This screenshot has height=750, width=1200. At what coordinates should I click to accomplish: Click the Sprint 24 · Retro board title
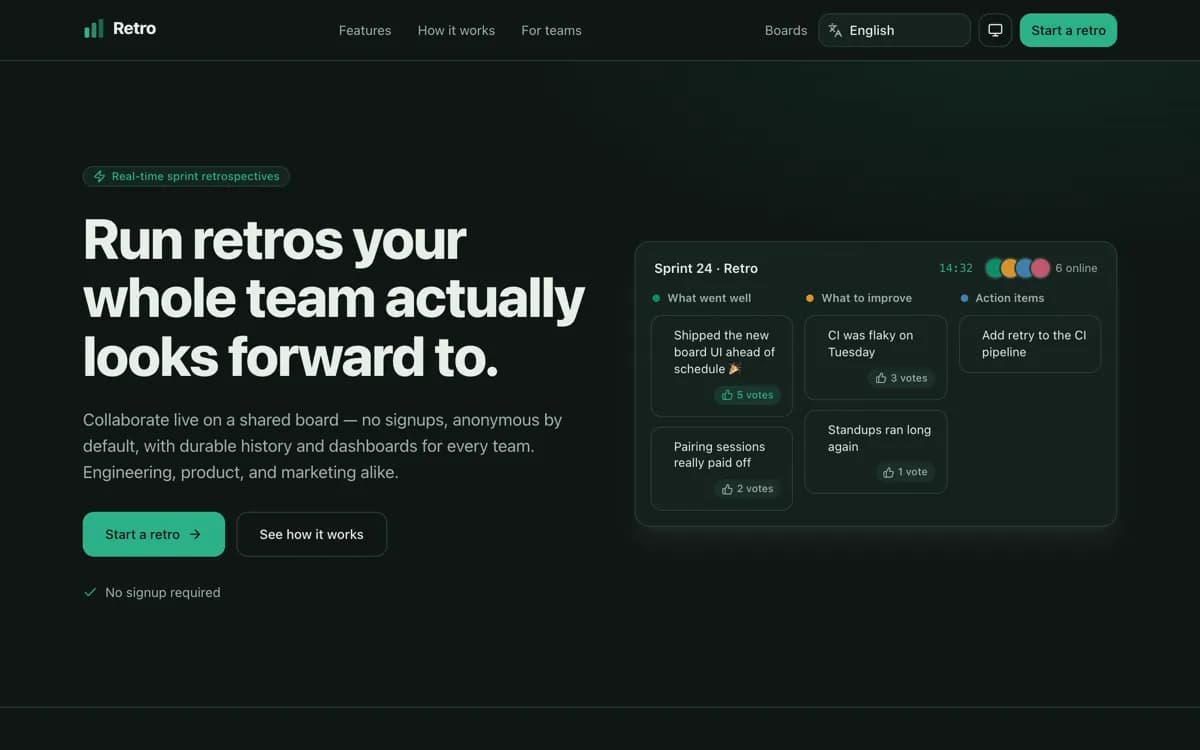pos(706,268)
